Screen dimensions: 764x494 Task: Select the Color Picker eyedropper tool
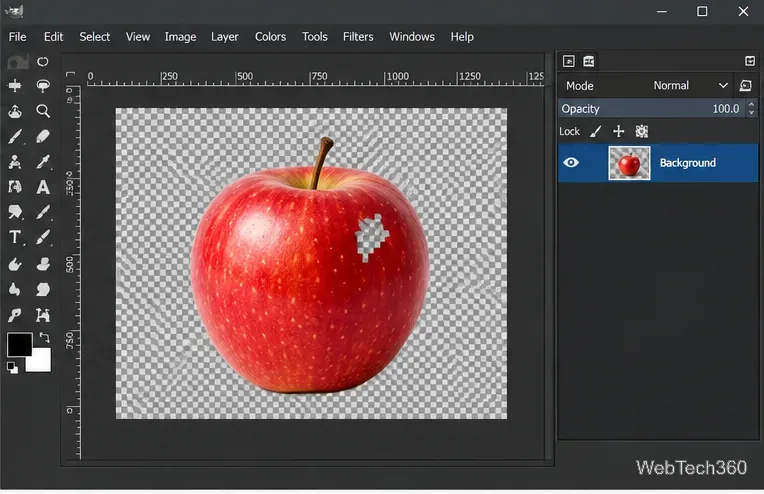[43, 162]
